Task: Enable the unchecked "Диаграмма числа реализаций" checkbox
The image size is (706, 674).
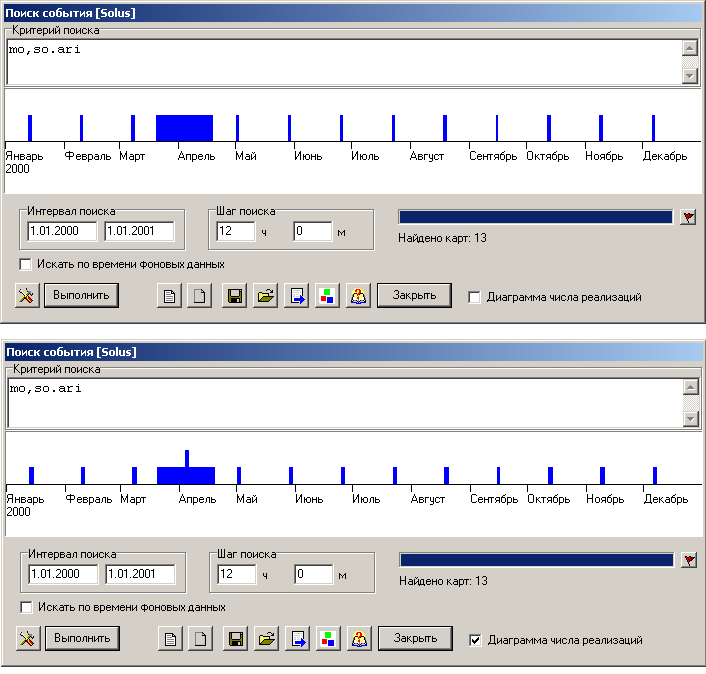Action: click(474, 297)
